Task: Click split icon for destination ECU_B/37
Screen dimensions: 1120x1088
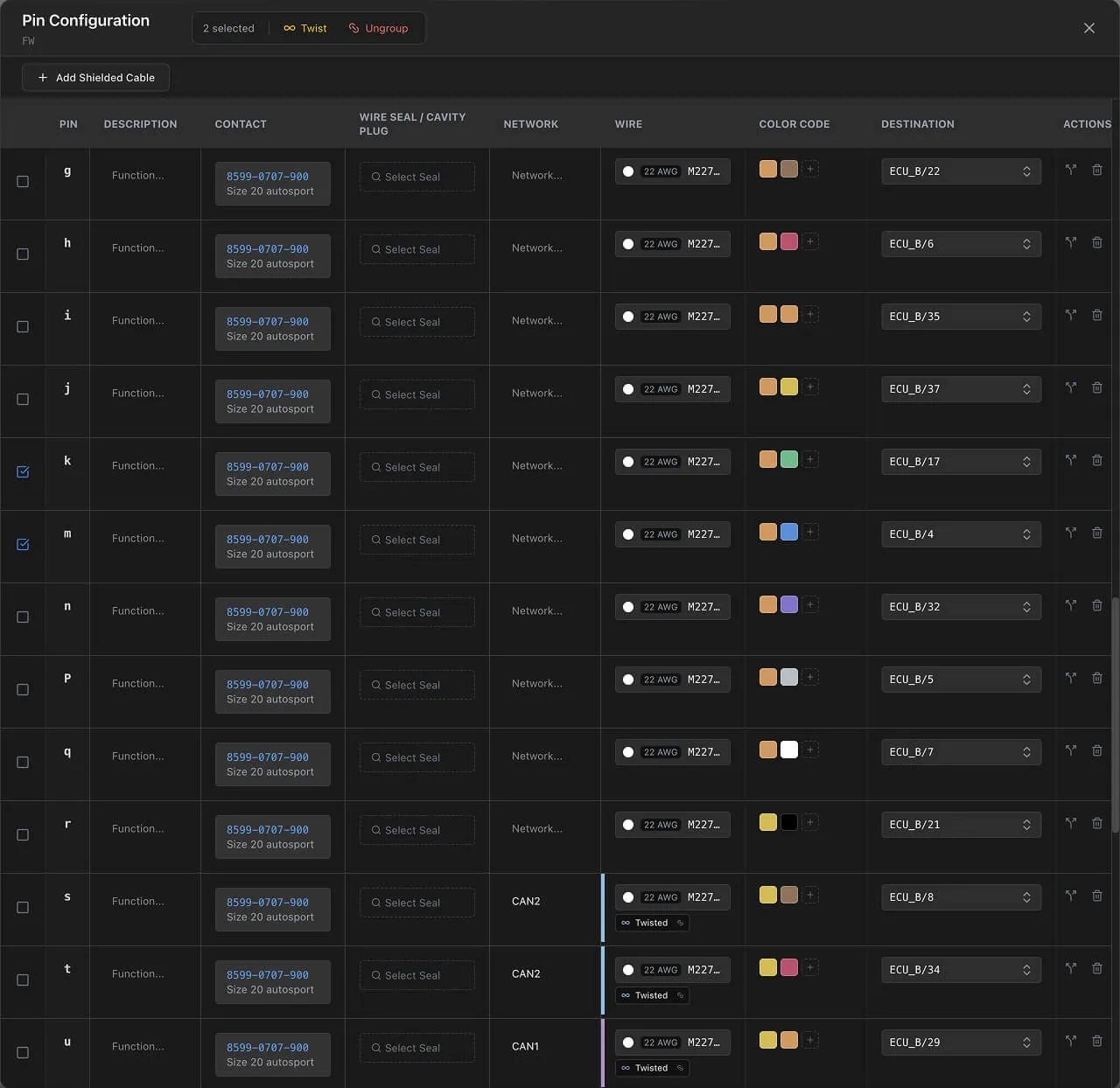Action: tap(1071, 387)
